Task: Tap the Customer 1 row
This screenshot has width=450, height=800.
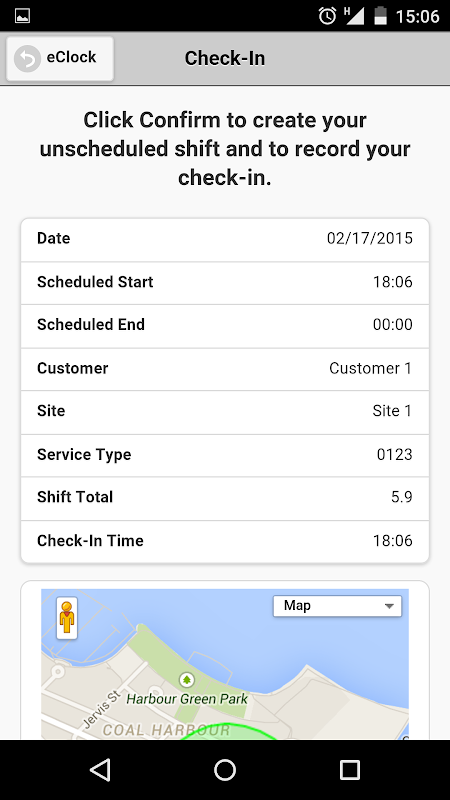Action: 225,369
